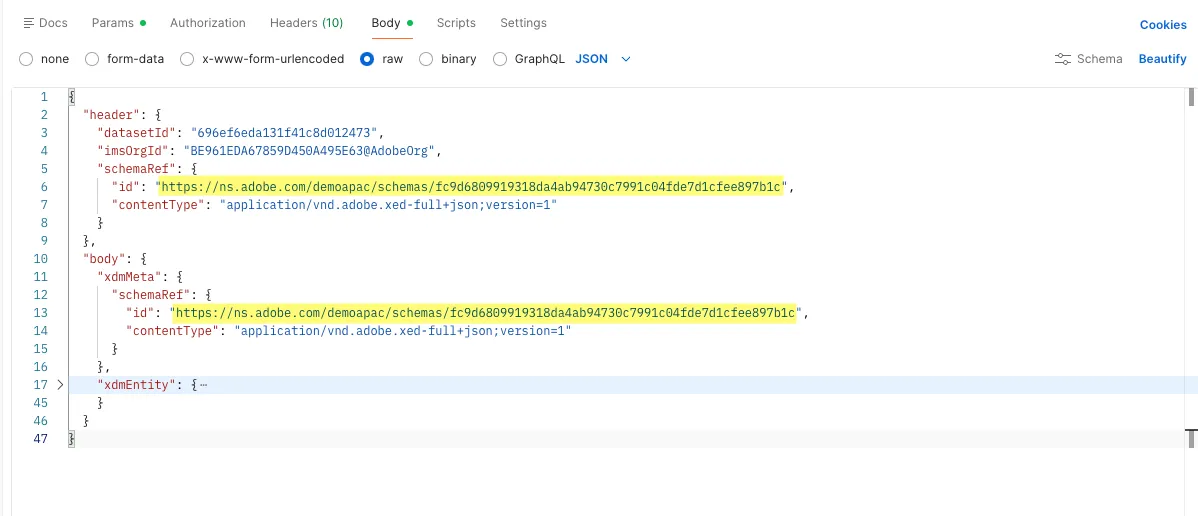
Task: Open the JSON format dropdown
Action: (603, 59)
